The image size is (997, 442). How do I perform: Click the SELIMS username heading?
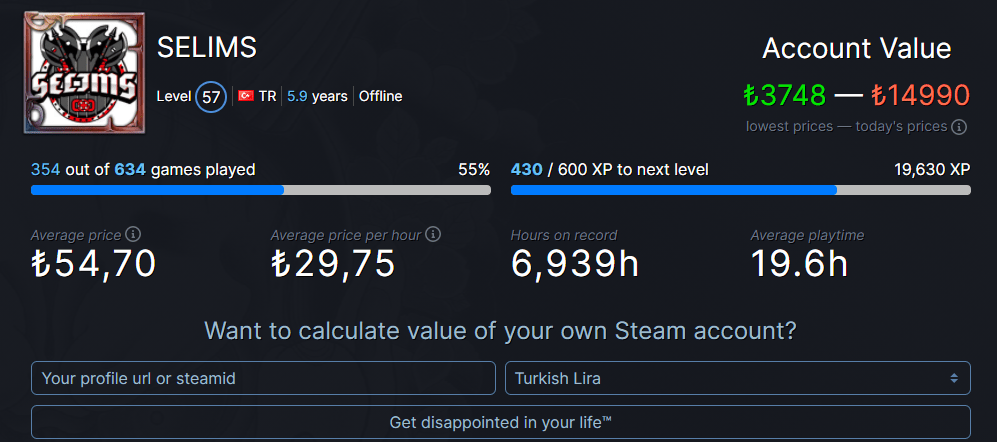click(x=207, y=47)
